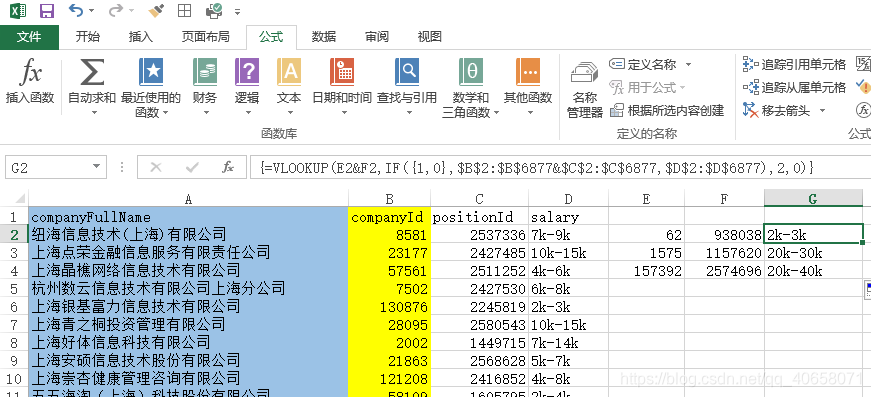Open Financial functions book icon
The width and height of the screenshot is (871, 397).
(205, 72)
